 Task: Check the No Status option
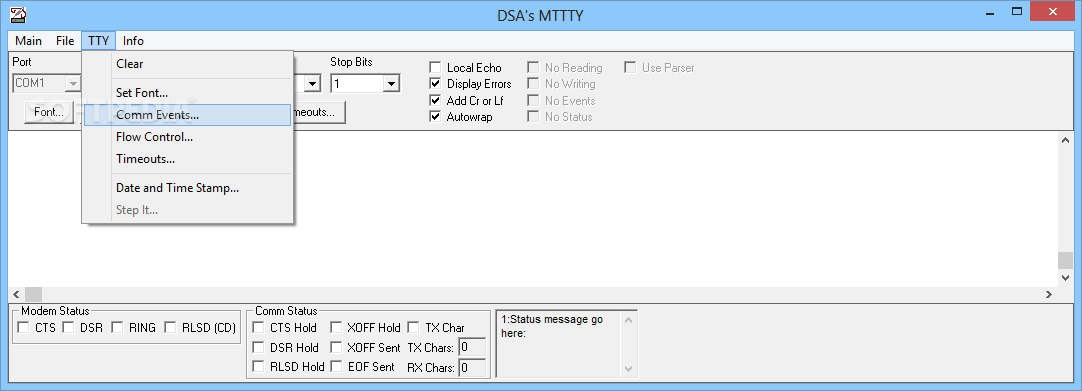point(533,117)
